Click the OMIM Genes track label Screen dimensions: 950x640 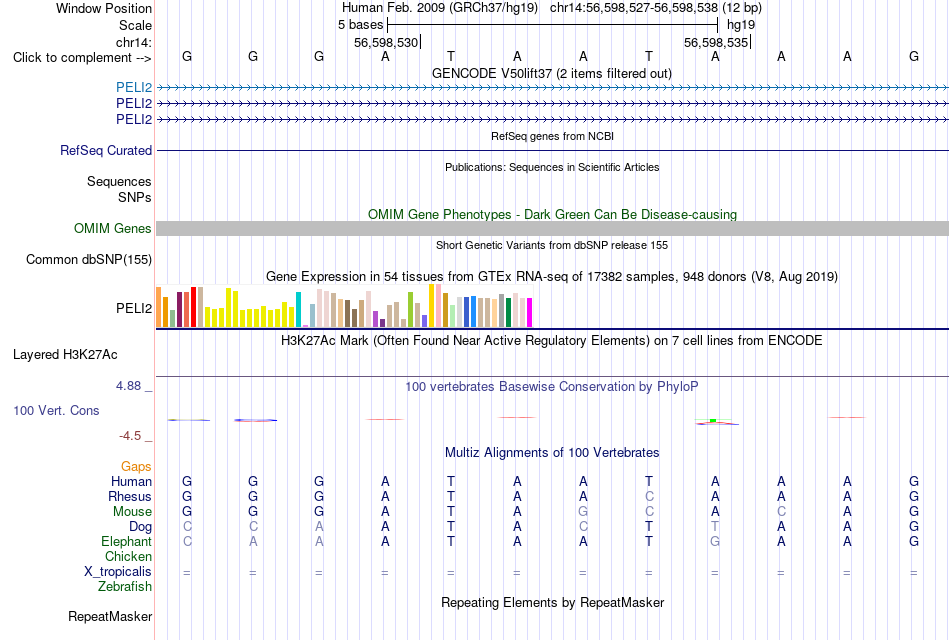(x=113, y=228)
